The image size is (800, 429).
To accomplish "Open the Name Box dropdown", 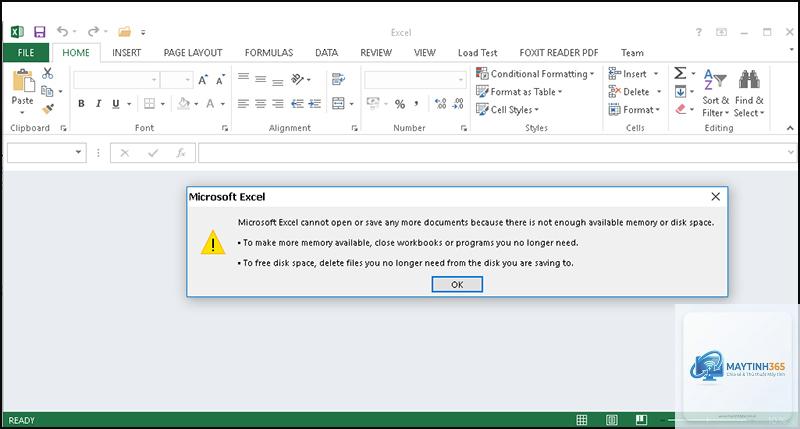I will pyautogui.click(x=78, y=152).
